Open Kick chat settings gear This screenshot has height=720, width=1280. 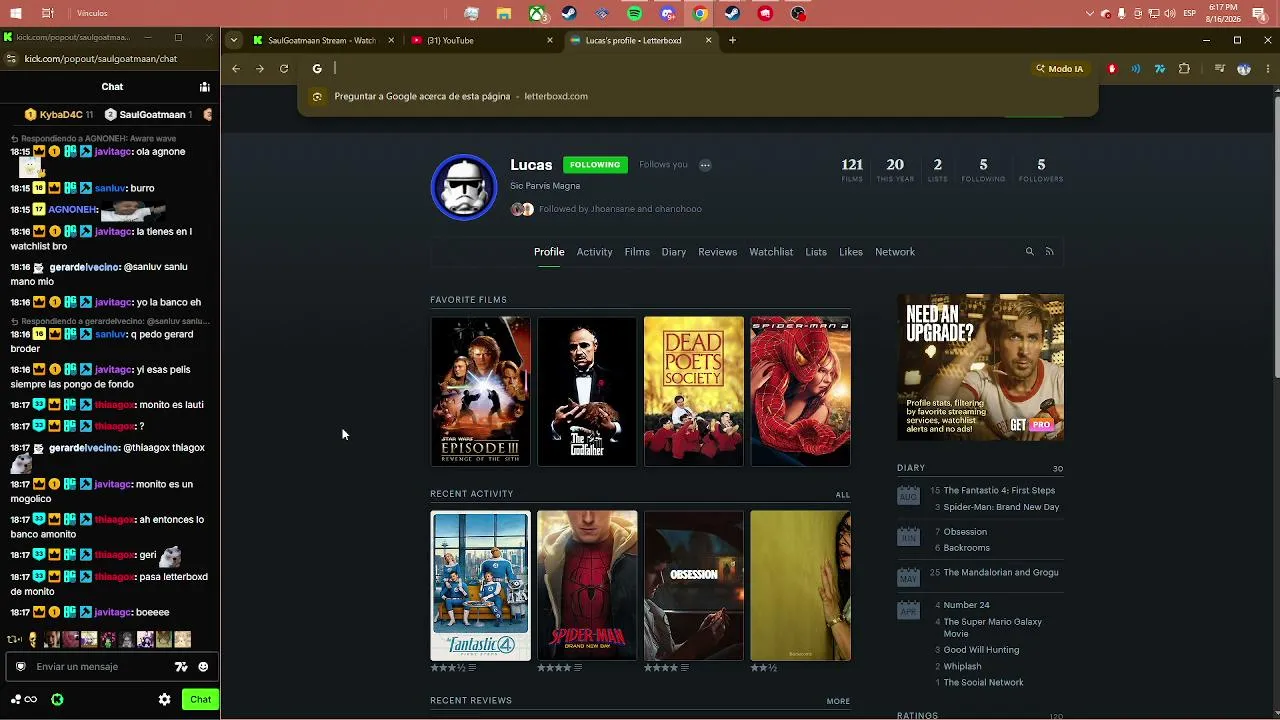click(165, 700)
